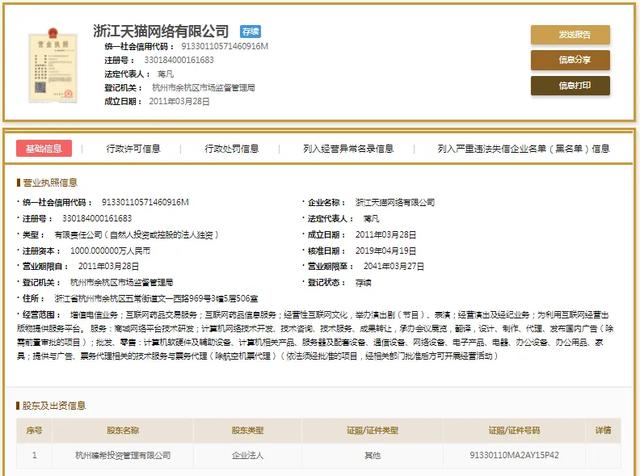Click the 核准日期 value 2019年04月19日
The width and height of the screenshot is (640, 476).
point(386,251)
